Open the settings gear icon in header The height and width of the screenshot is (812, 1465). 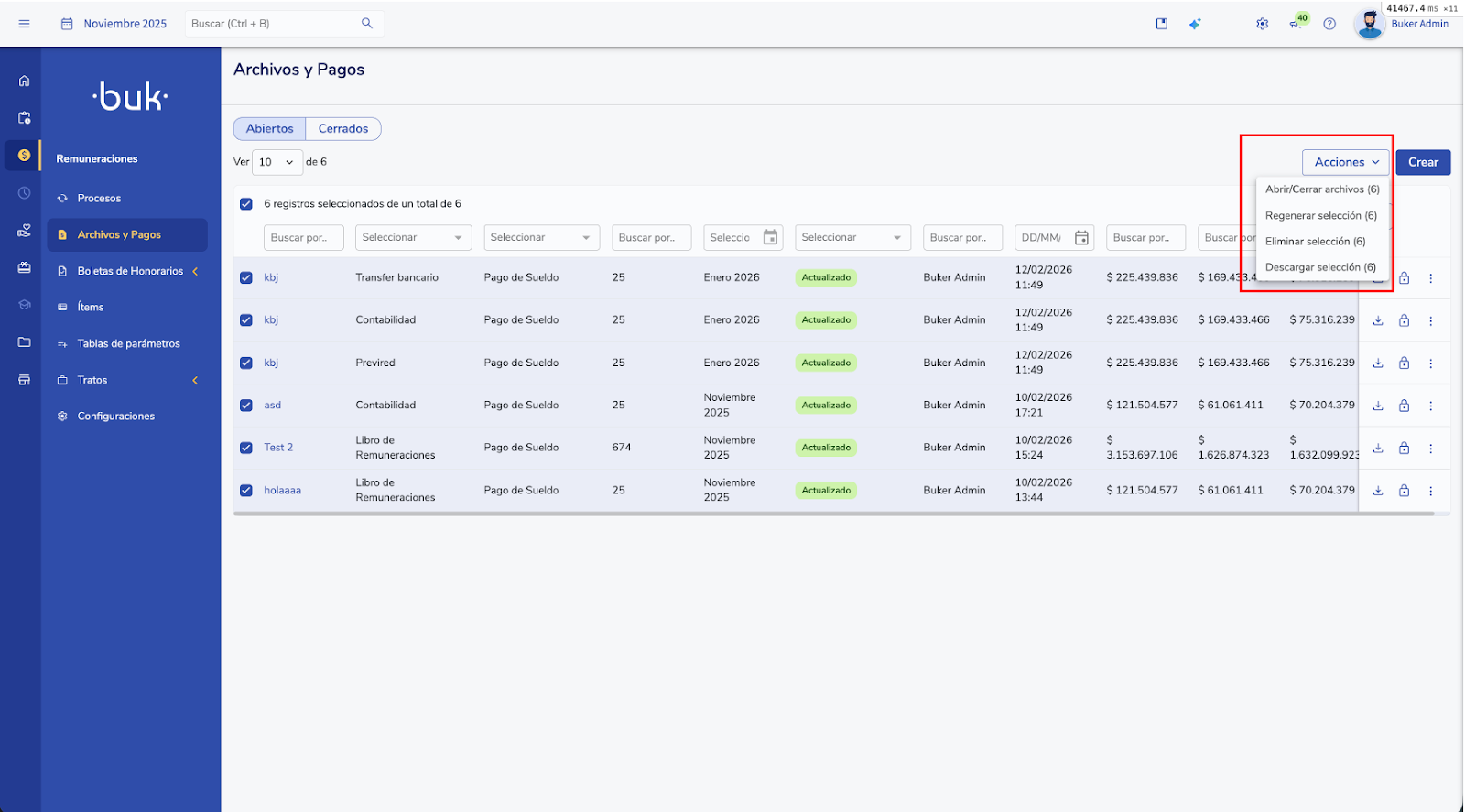click(x=1262, y=24)
